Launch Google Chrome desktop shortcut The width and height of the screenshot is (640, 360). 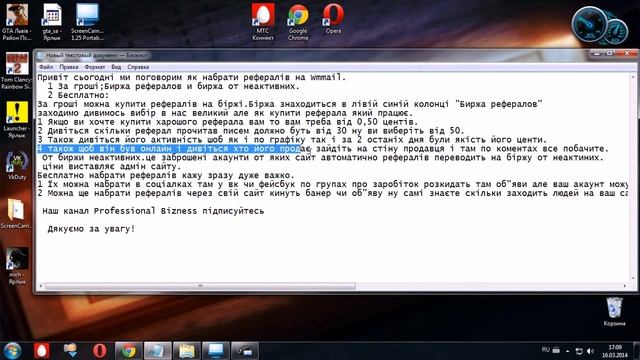point(298,22)
